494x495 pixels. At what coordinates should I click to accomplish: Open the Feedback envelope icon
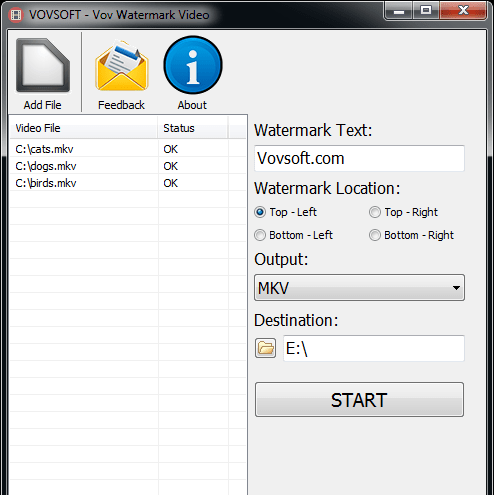pos(121,65)
